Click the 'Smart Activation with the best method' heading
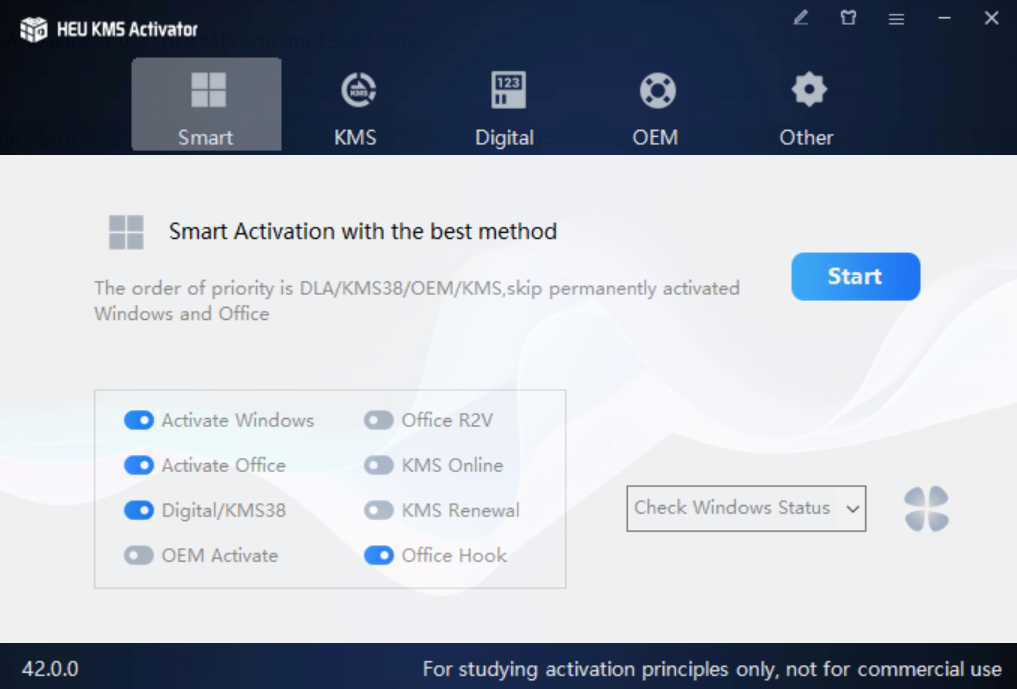 pyautogui.click(x=363, y=232)
